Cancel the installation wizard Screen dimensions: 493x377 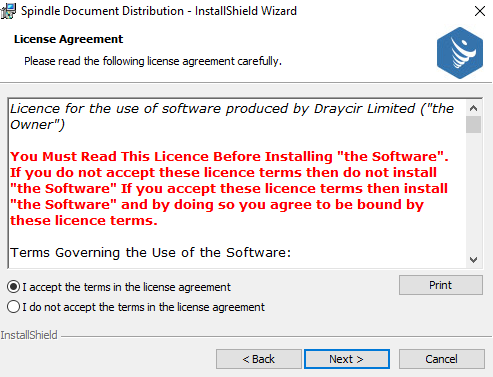point(442,359)
